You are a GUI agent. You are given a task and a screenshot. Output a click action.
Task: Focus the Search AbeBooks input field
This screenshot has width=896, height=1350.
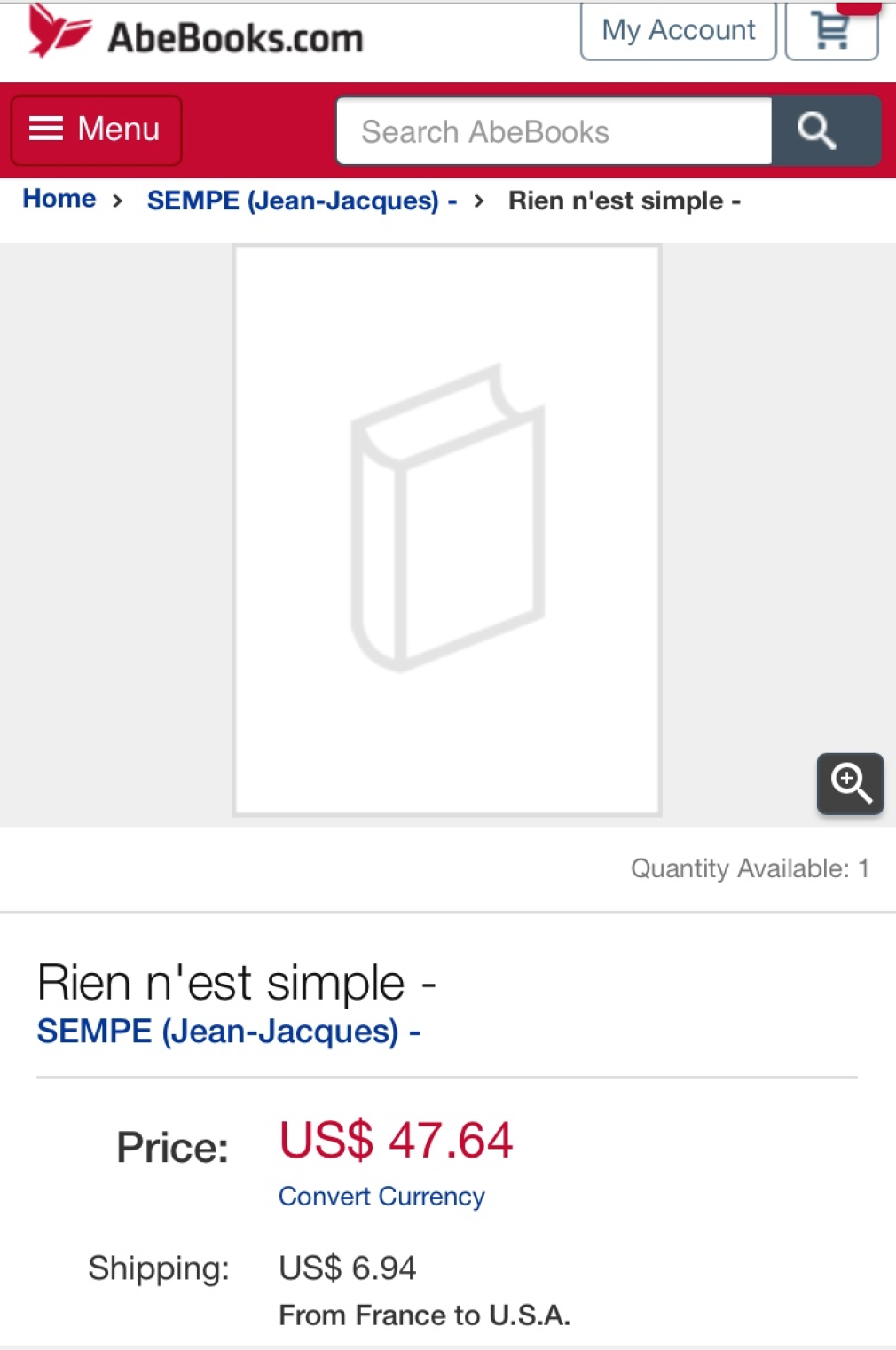tap(554, 131)
